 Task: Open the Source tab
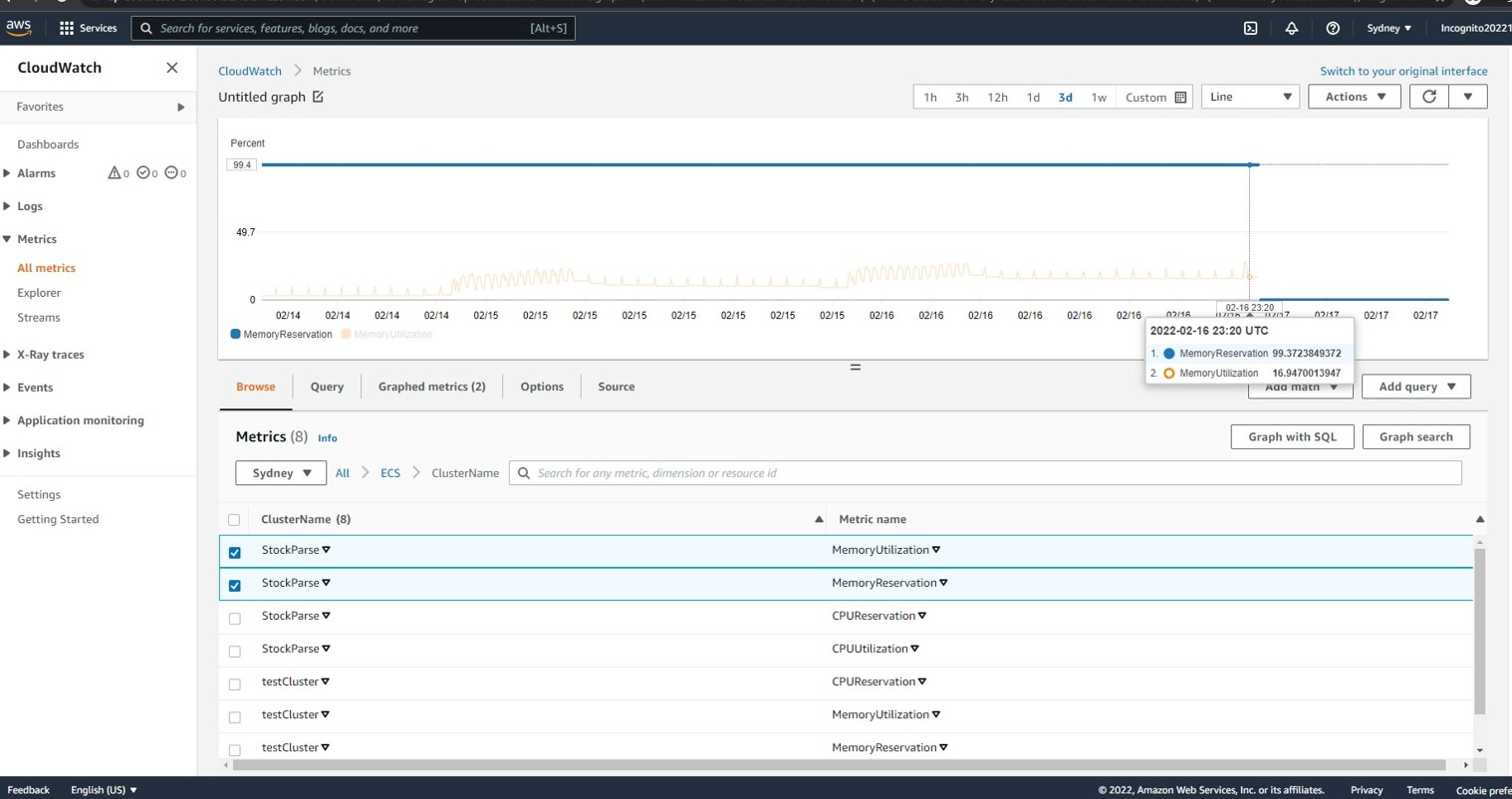pos(617,387)
